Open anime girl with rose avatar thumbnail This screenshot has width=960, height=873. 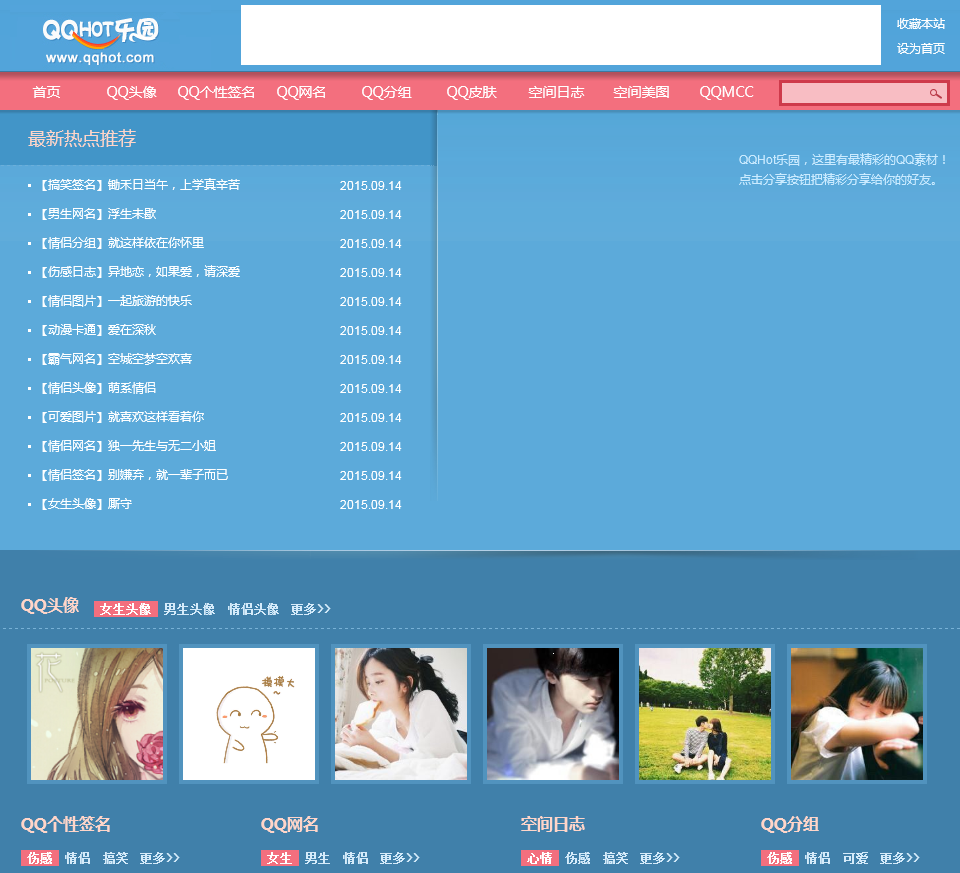[97, 714]
